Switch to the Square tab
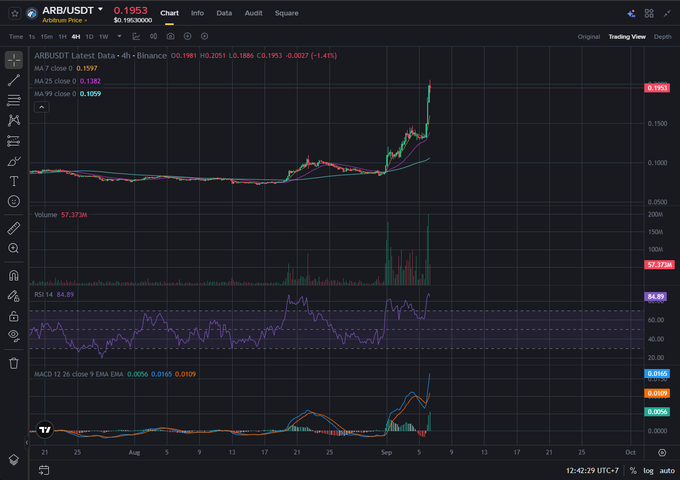 coord(286,13)
